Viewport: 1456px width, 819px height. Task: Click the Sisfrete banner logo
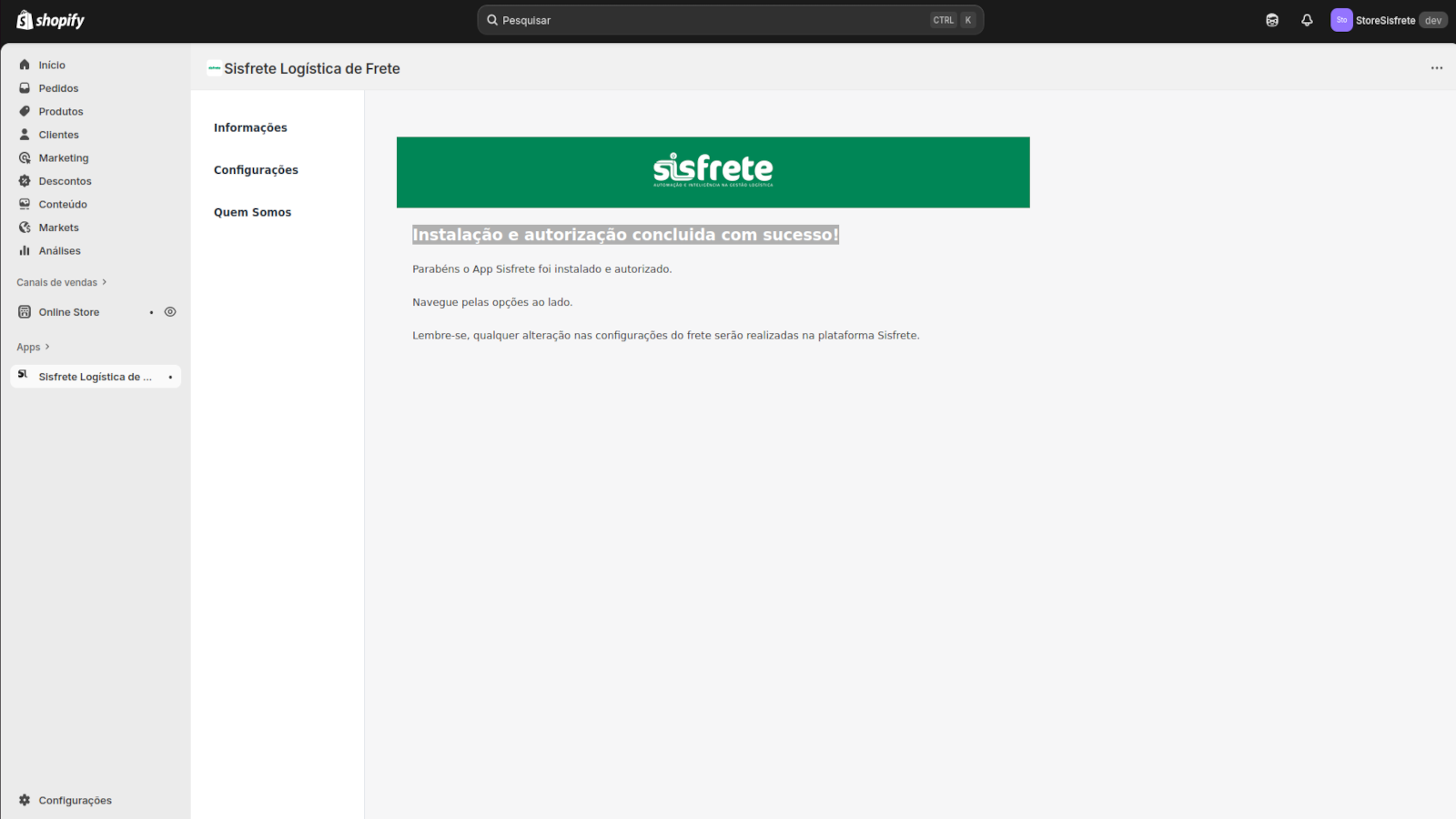click(x=713, y=170)
